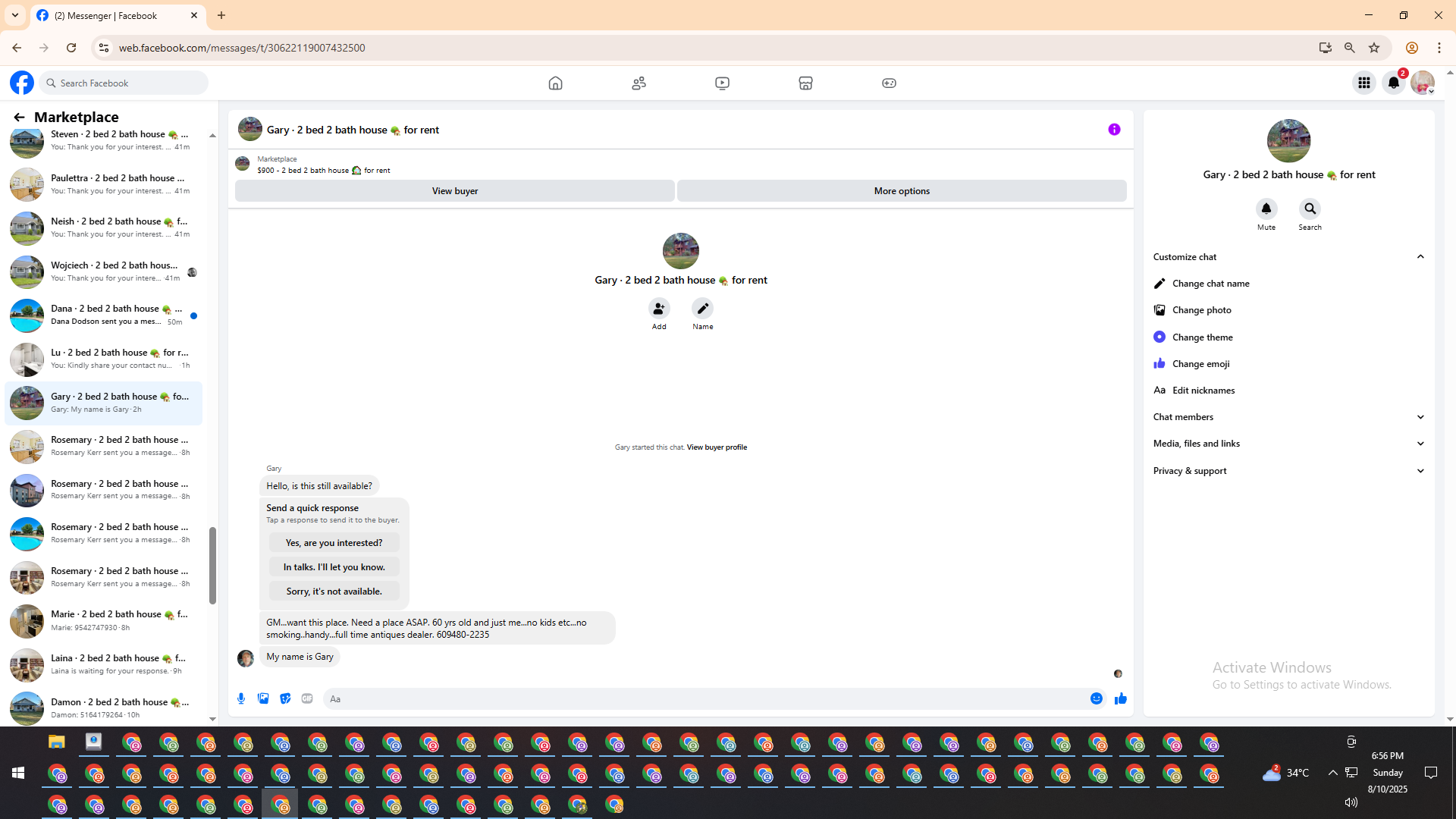Send a thumbs-up like

pyautogui.click(x=1121, y=698)
